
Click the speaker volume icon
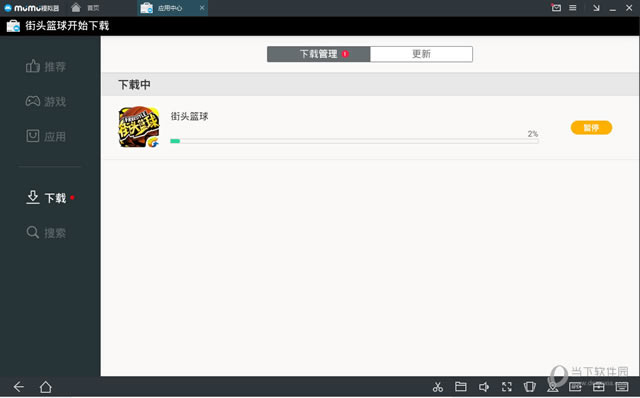(484, 387)
